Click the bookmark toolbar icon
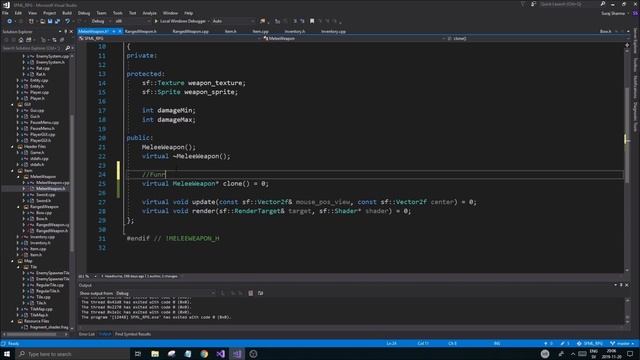 point(312,21)
